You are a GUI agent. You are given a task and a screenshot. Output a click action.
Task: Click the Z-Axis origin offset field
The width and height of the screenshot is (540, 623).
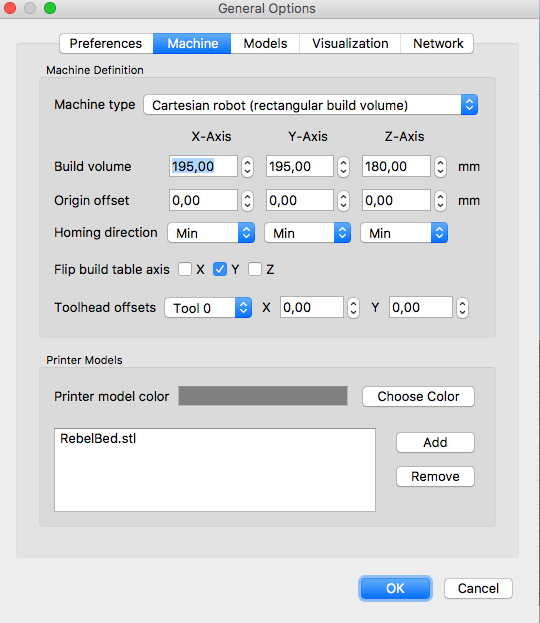tap(396, 200)
